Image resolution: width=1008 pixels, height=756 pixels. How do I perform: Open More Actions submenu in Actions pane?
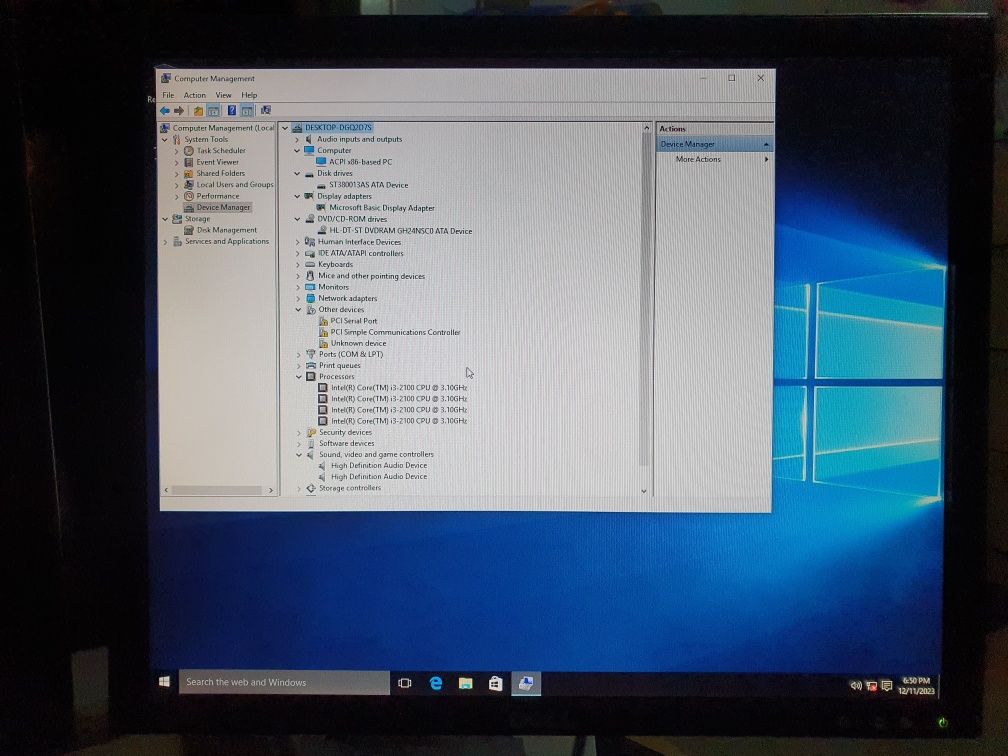point(698,159)
